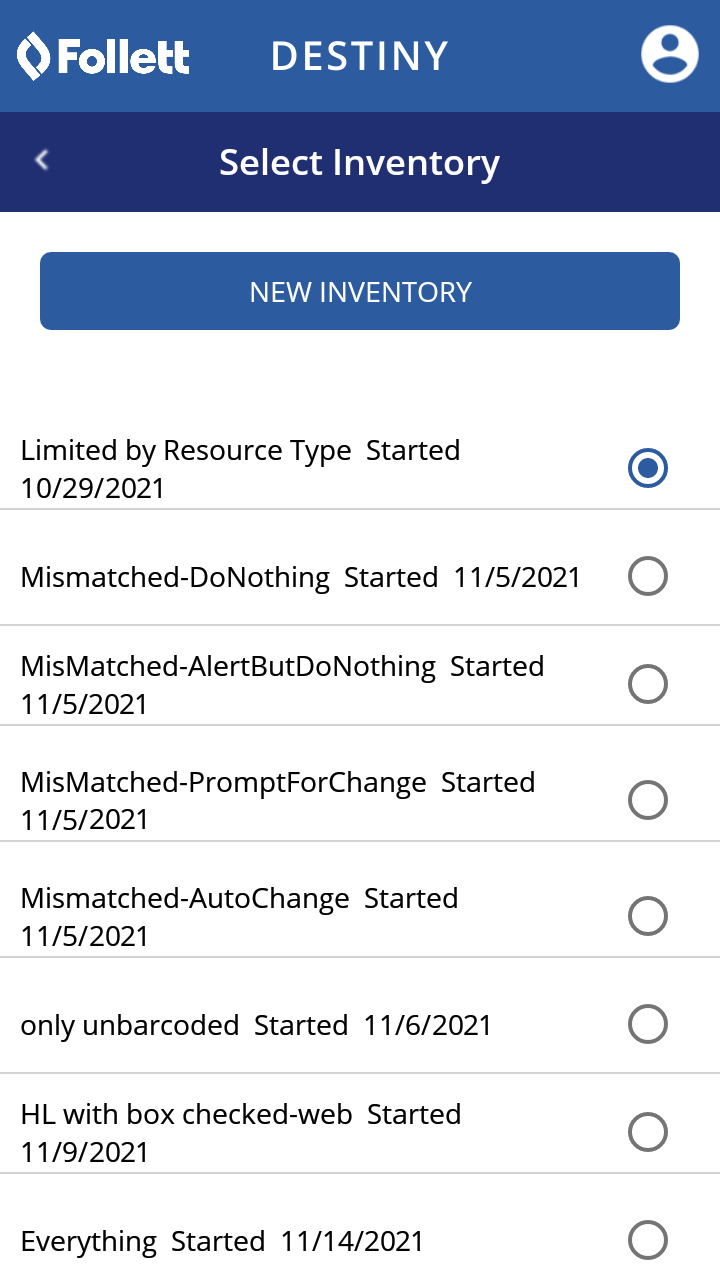Click the DESTINY title text
This screenshot has width=720, height=1280.
click(360, 56)
